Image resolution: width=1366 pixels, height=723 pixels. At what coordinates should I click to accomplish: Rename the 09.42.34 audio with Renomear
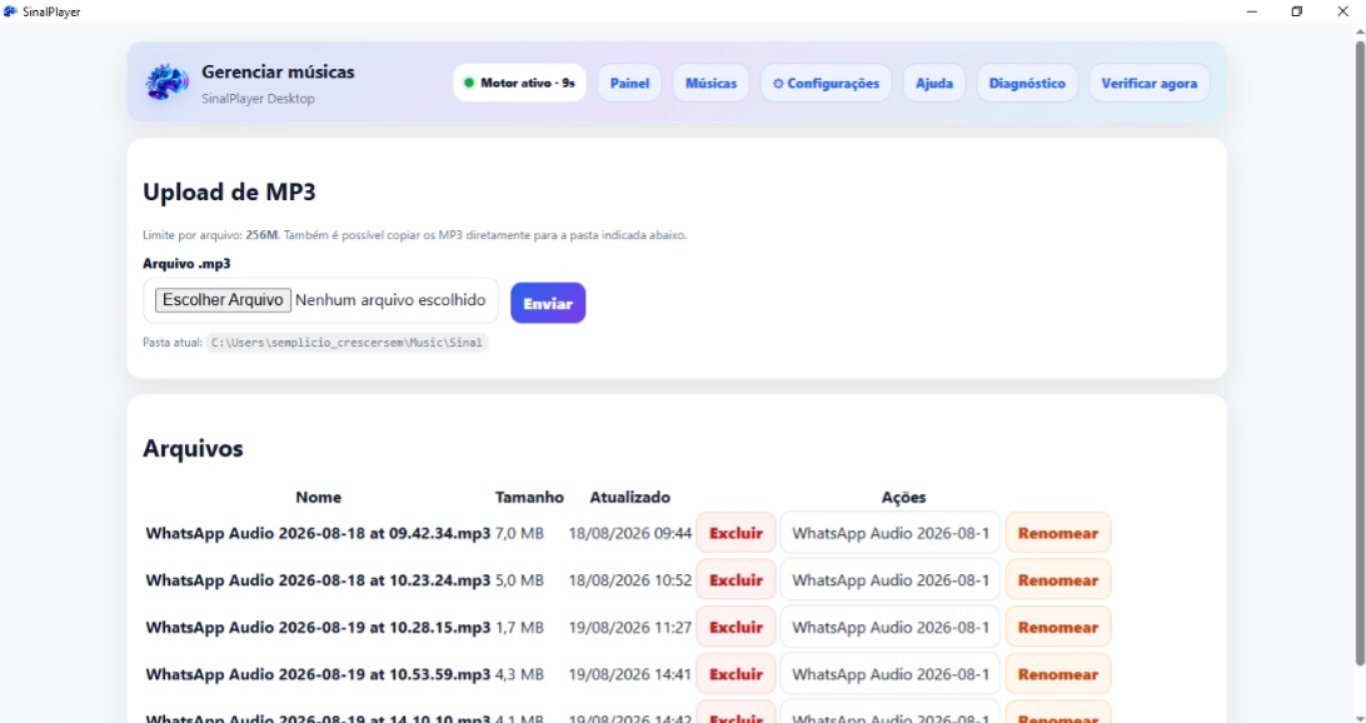point(1058,533)
